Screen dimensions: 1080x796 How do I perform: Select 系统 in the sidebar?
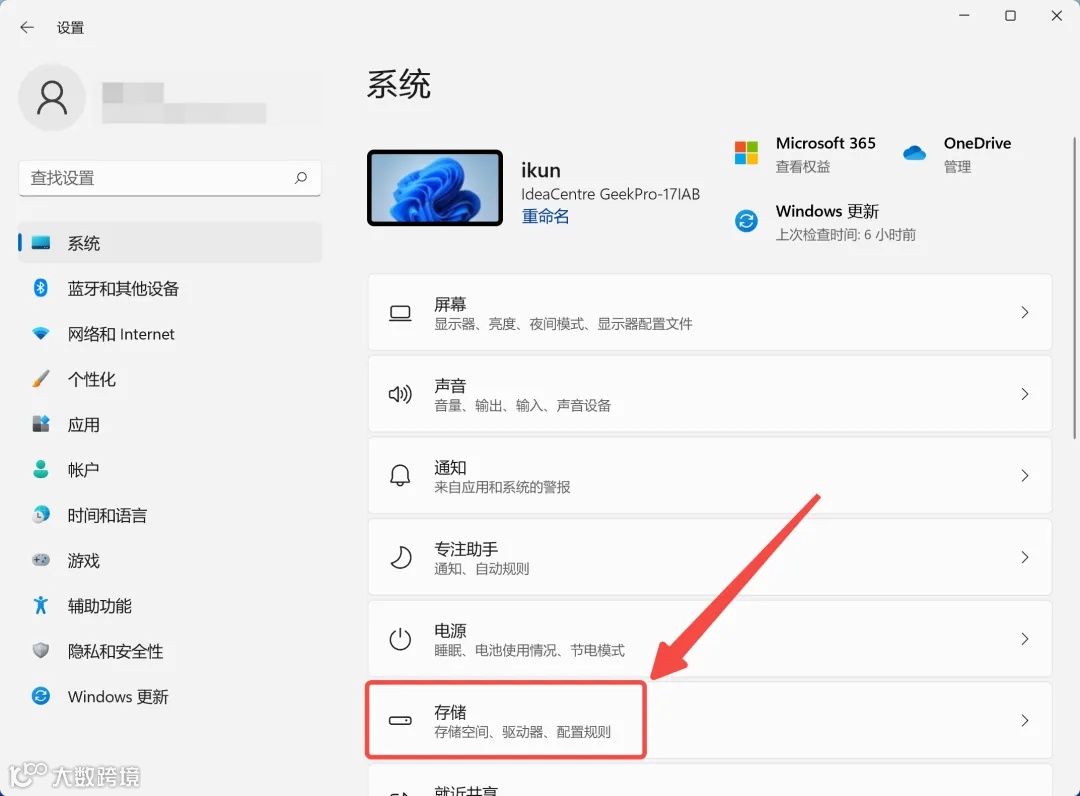(170, 242)
